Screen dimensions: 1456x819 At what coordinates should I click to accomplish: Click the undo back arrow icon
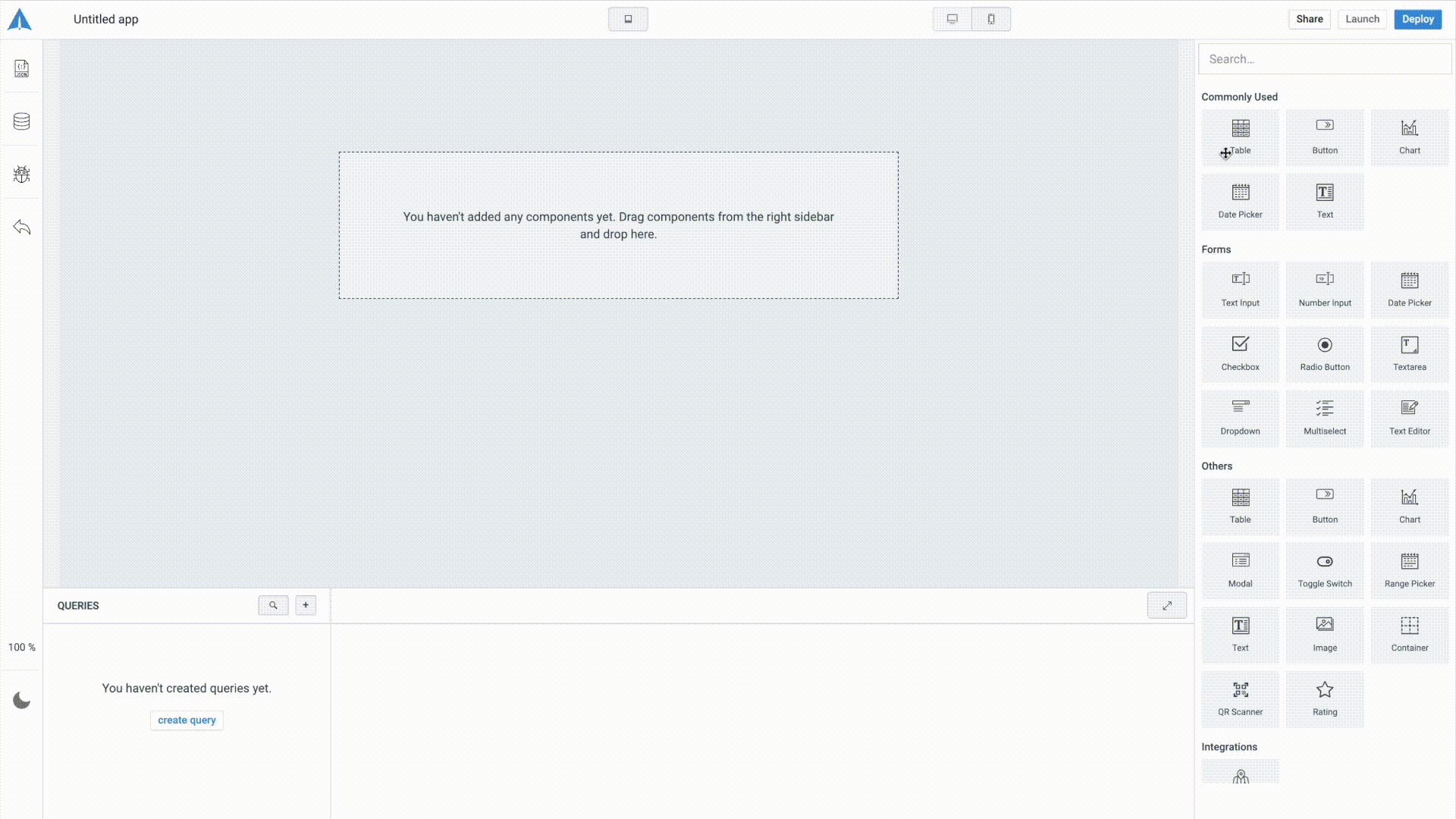(x=21, y=227)
